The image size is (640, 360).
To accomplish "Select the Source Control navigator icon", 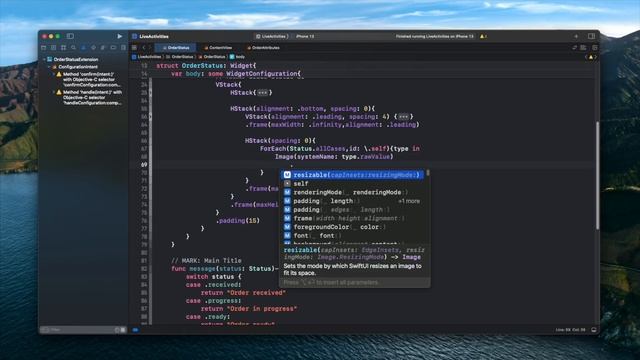I will 53,48.
